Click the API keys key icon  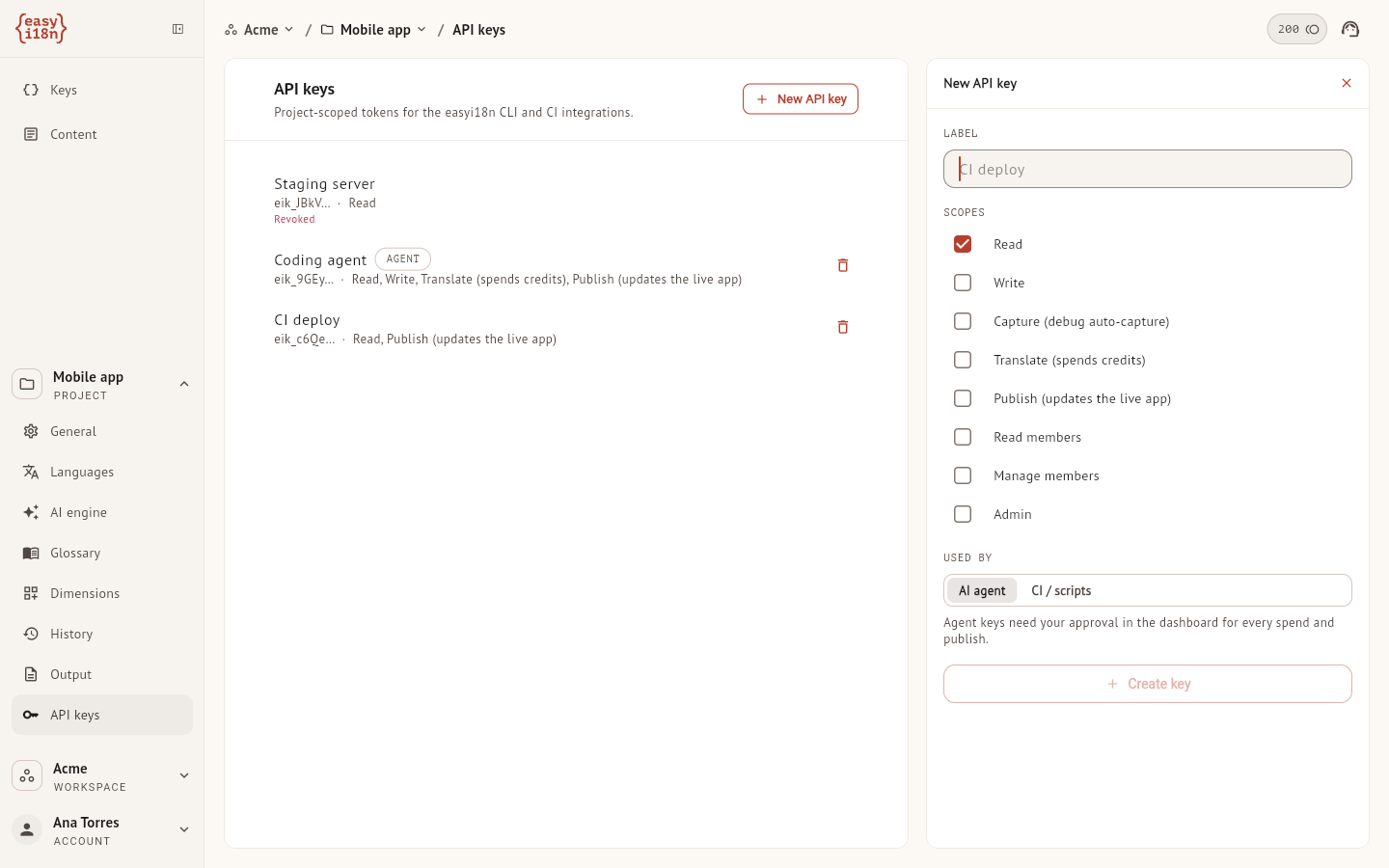(31, 715)
